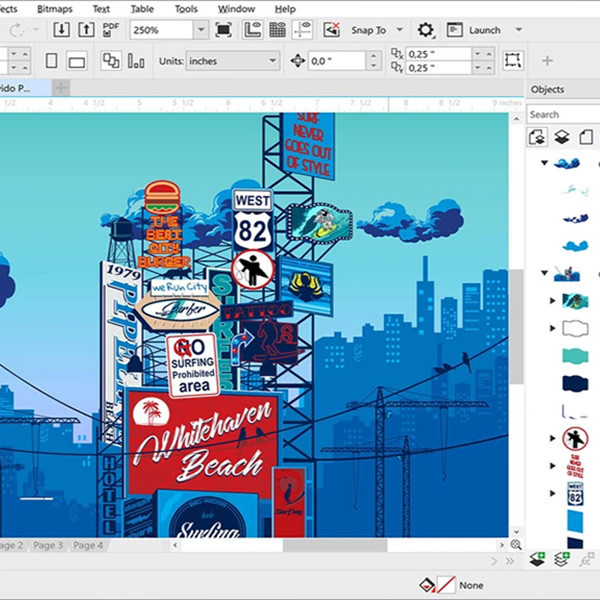Click the Redo arrow icon
The image size is (600, 600).
[16, 30]
